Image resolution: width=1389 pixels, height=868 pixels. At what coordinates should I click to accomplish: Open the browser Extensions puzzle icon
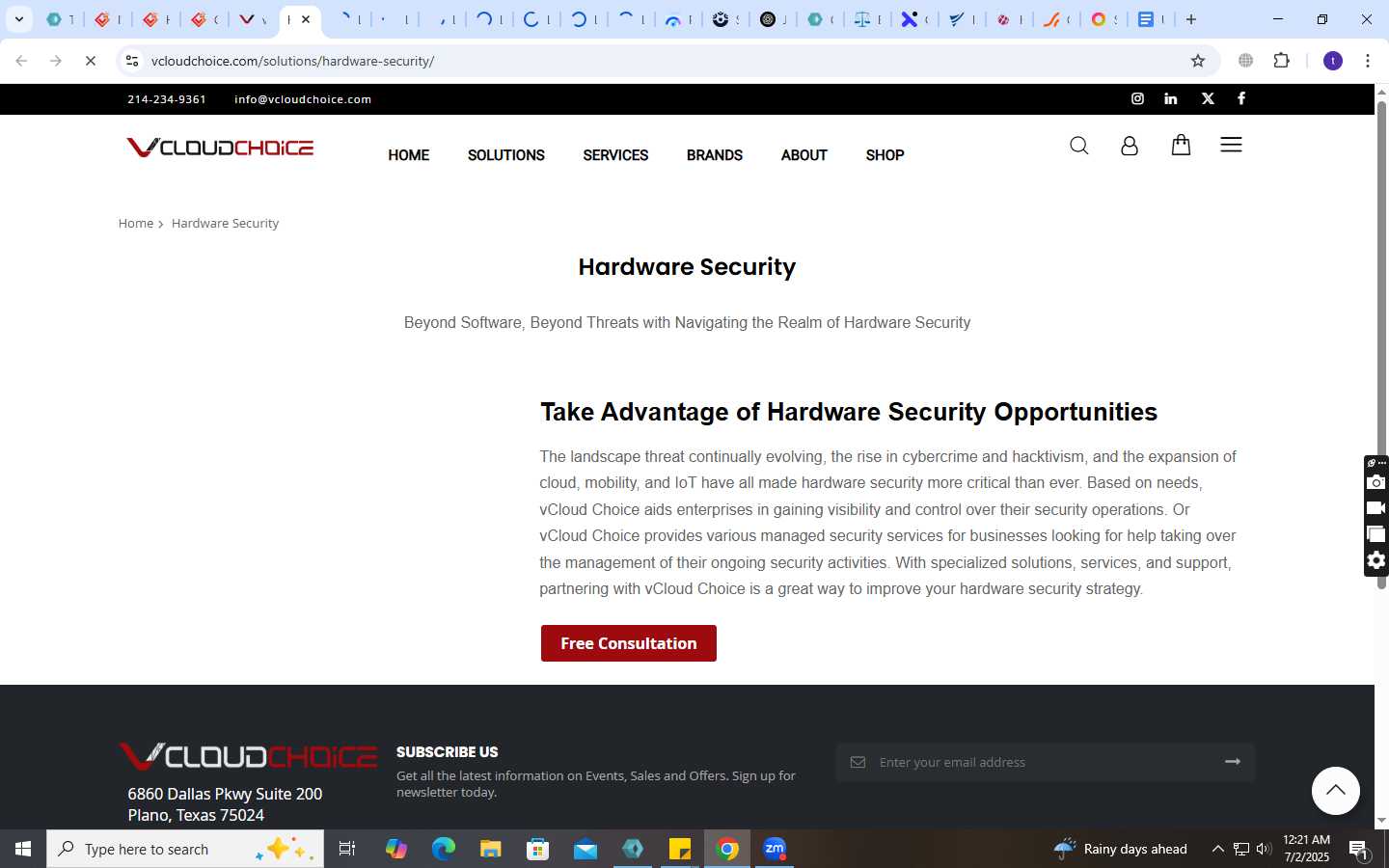coord(1281,61)
